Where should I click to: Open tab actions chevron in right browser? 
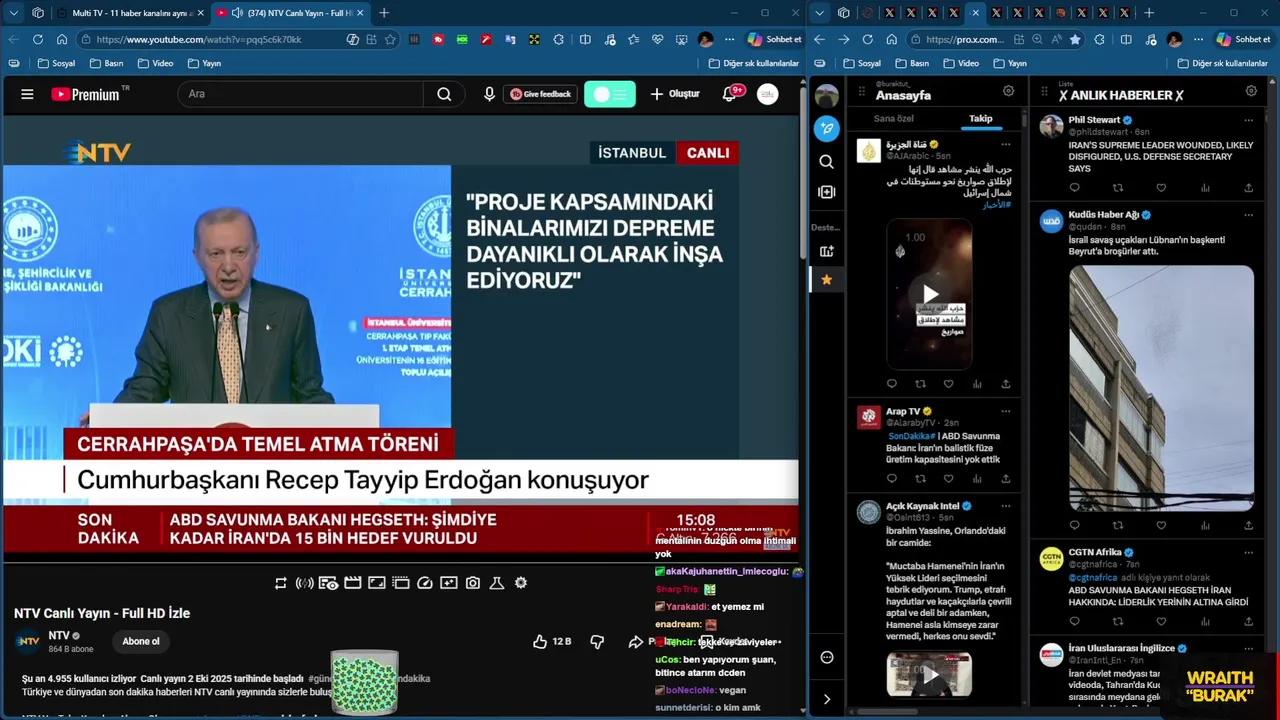click(x=820, y=13)
